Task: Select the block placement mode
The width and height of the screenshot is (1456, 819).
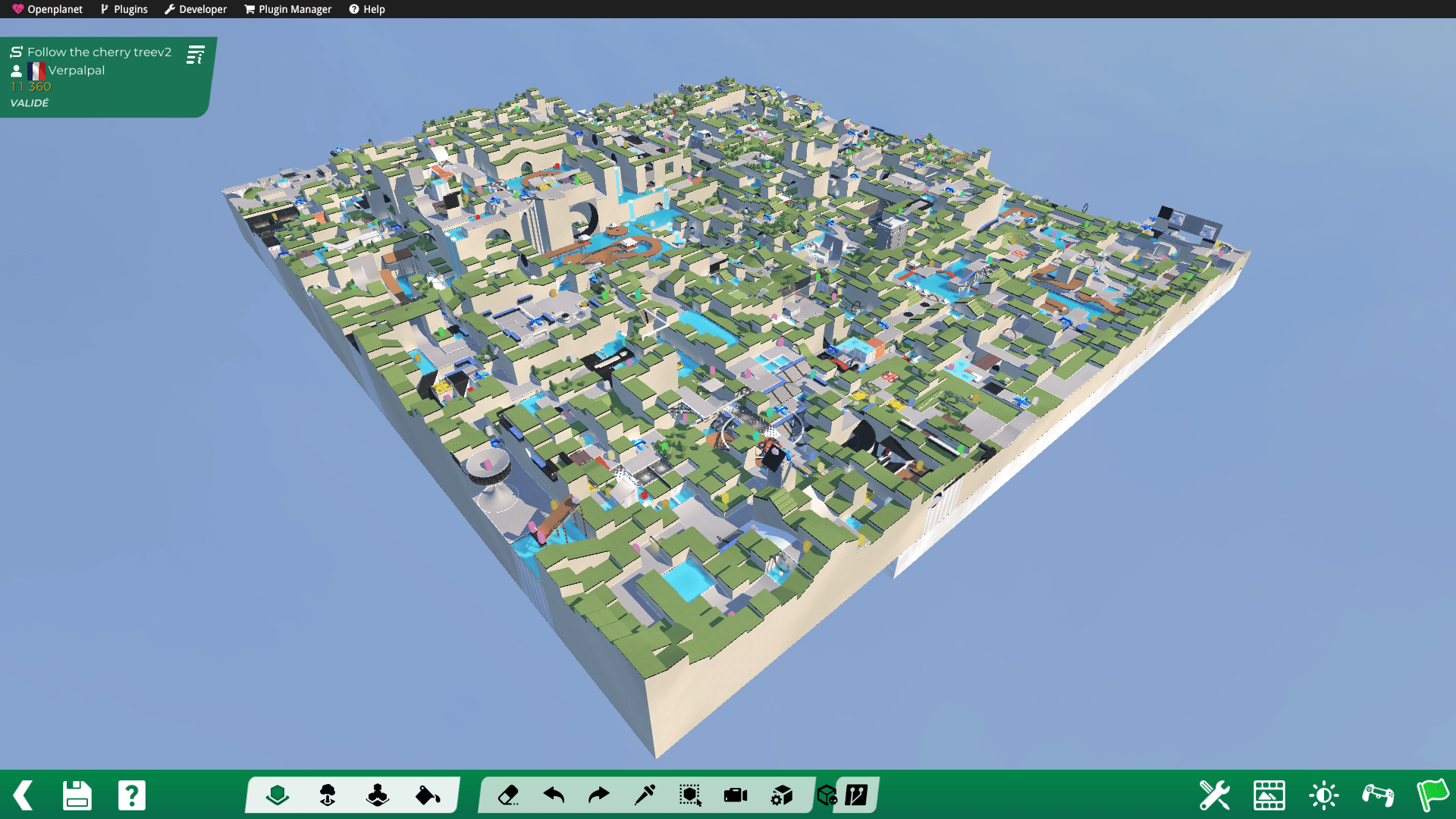Action: click(x=278, y=795)
